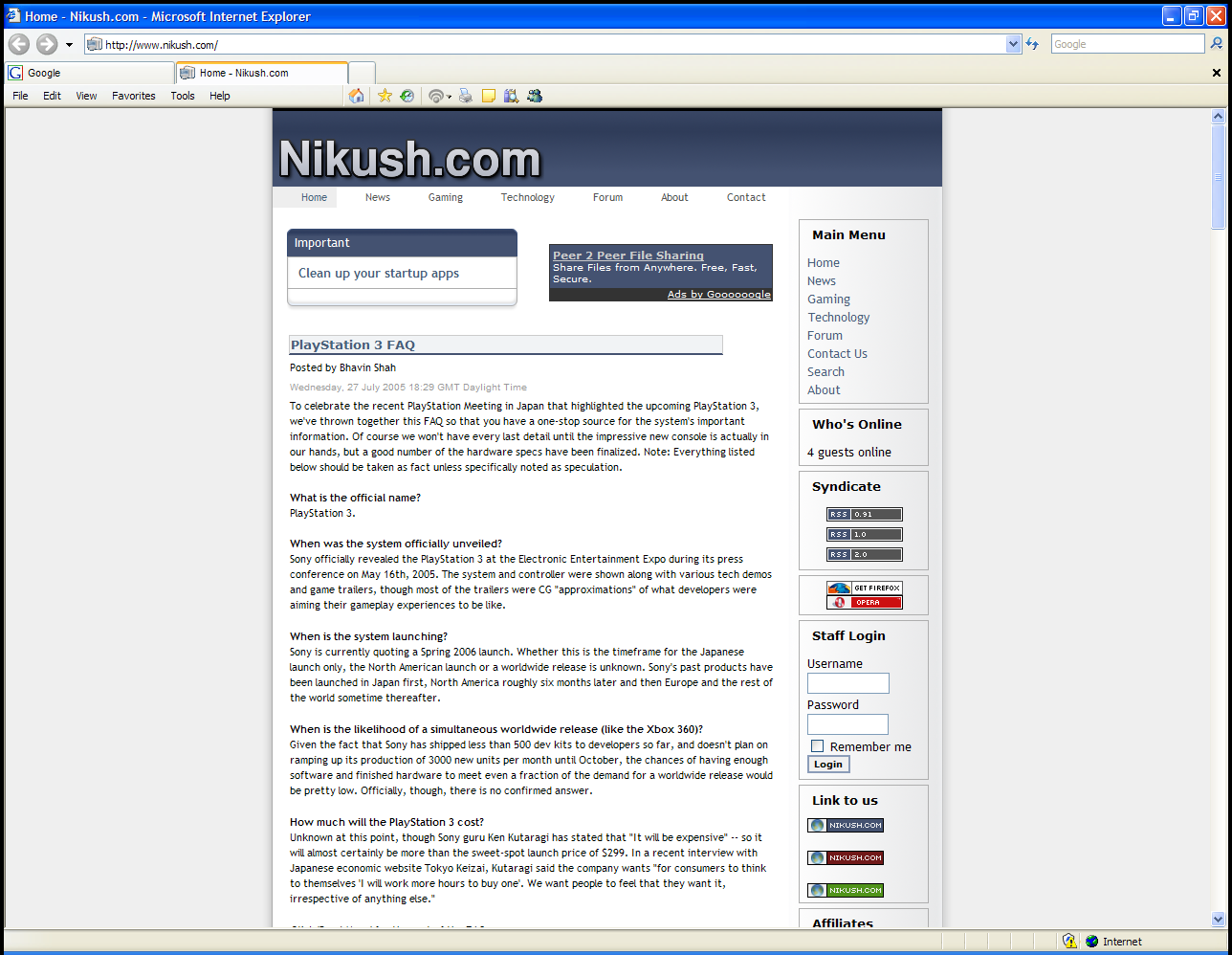The image size is (1232, 955).
Task: Open the Tools menu
Action: click(x=183, y=96)
